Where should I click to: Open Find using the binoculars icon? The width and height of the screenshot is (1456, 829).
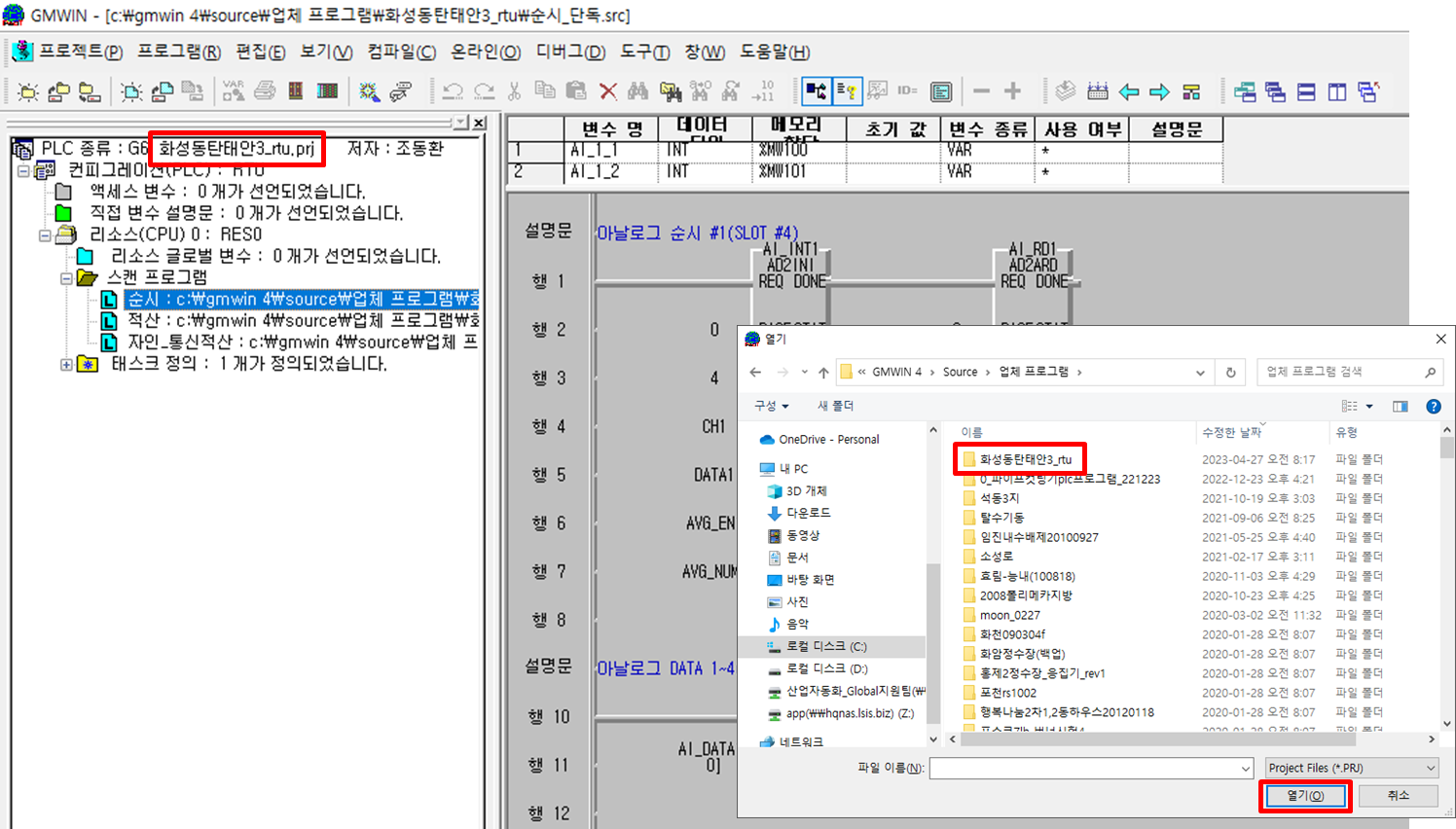coord(639,90)
